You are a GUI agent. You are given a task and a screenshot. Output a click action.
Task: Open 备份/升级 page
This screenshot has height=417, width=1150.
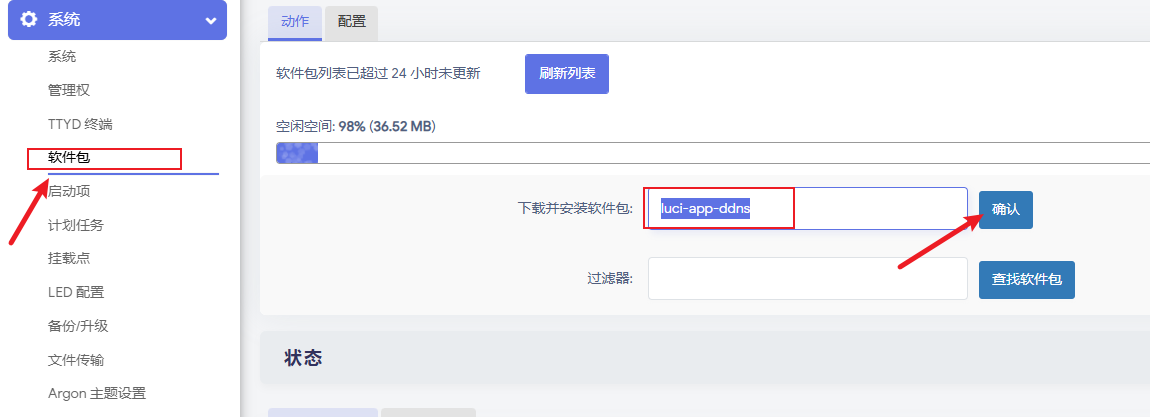coord(78,326)
